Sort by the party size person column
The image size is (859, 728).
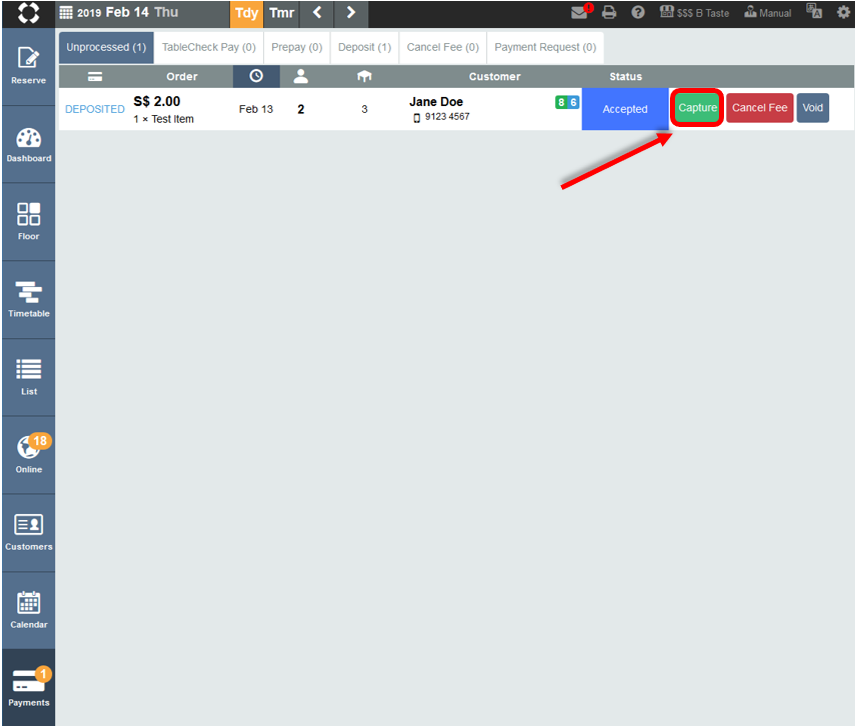(300, 76)
